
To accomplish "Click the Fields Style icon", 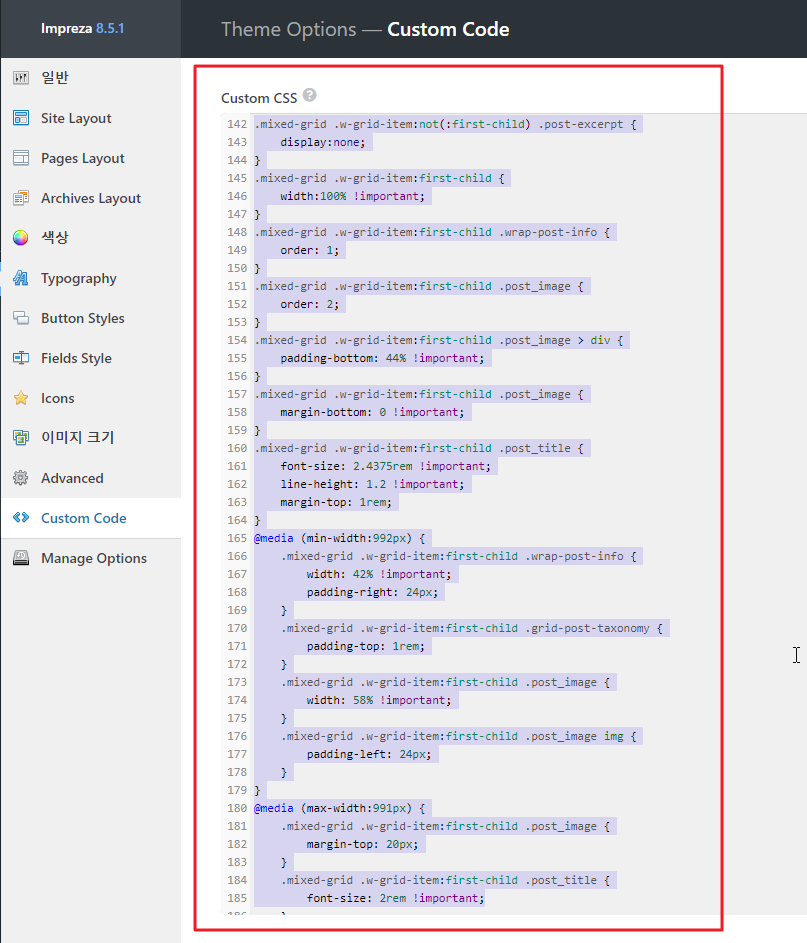I will 21,358.
